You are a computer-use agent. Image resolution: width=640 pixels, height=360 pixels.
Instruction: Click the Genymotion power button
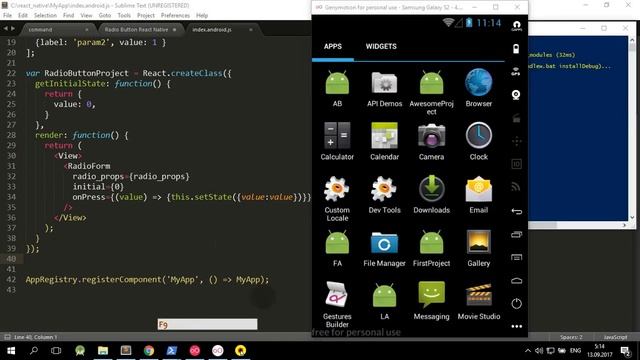coord(516,304)
